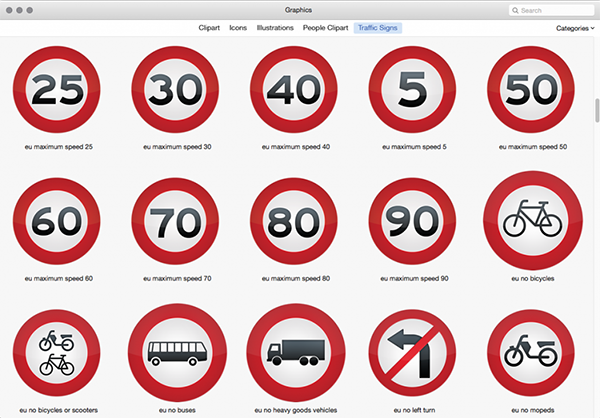This screenshot has width=600, height=418.
Task: Click the 'eu no heavy goods vehicles' caption
Action: [296, 410]
